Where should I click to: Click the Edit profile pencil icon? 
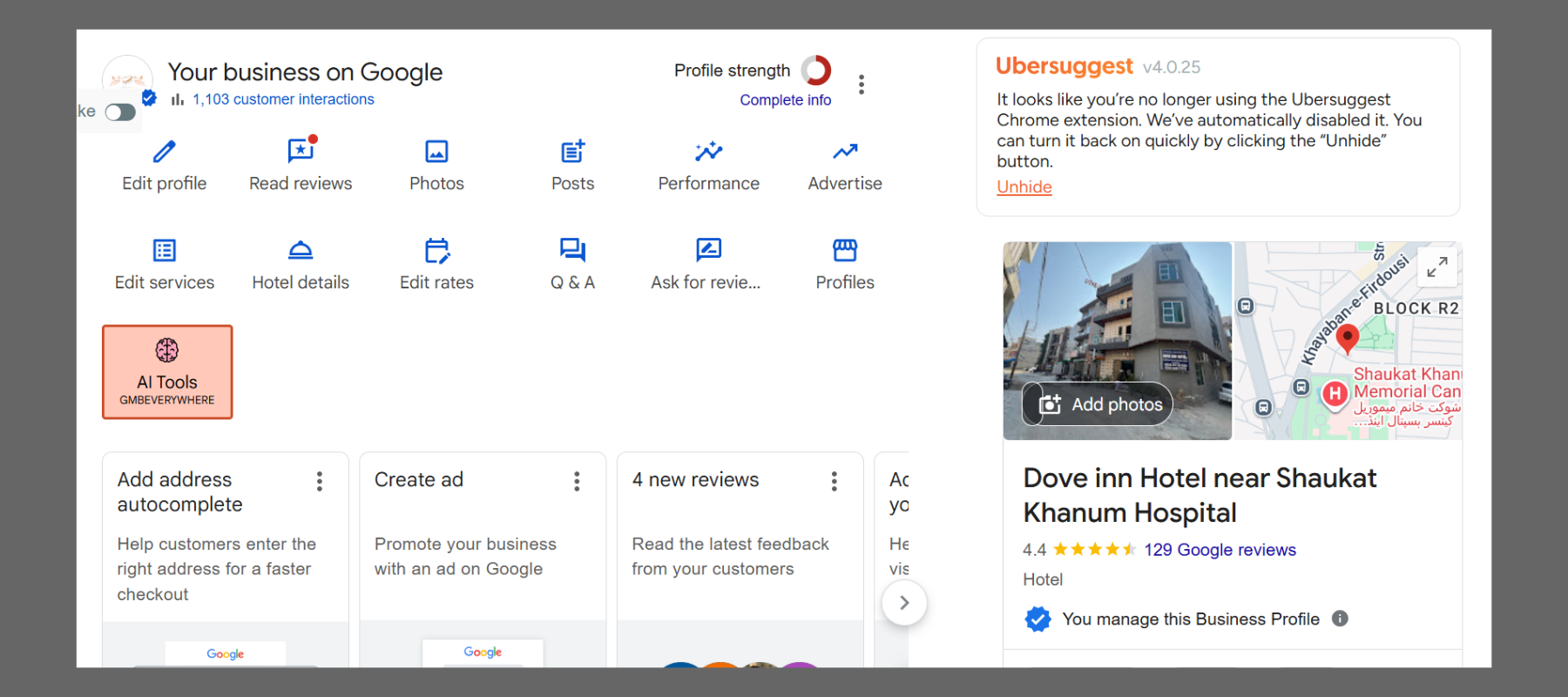(x=164, y=152)
